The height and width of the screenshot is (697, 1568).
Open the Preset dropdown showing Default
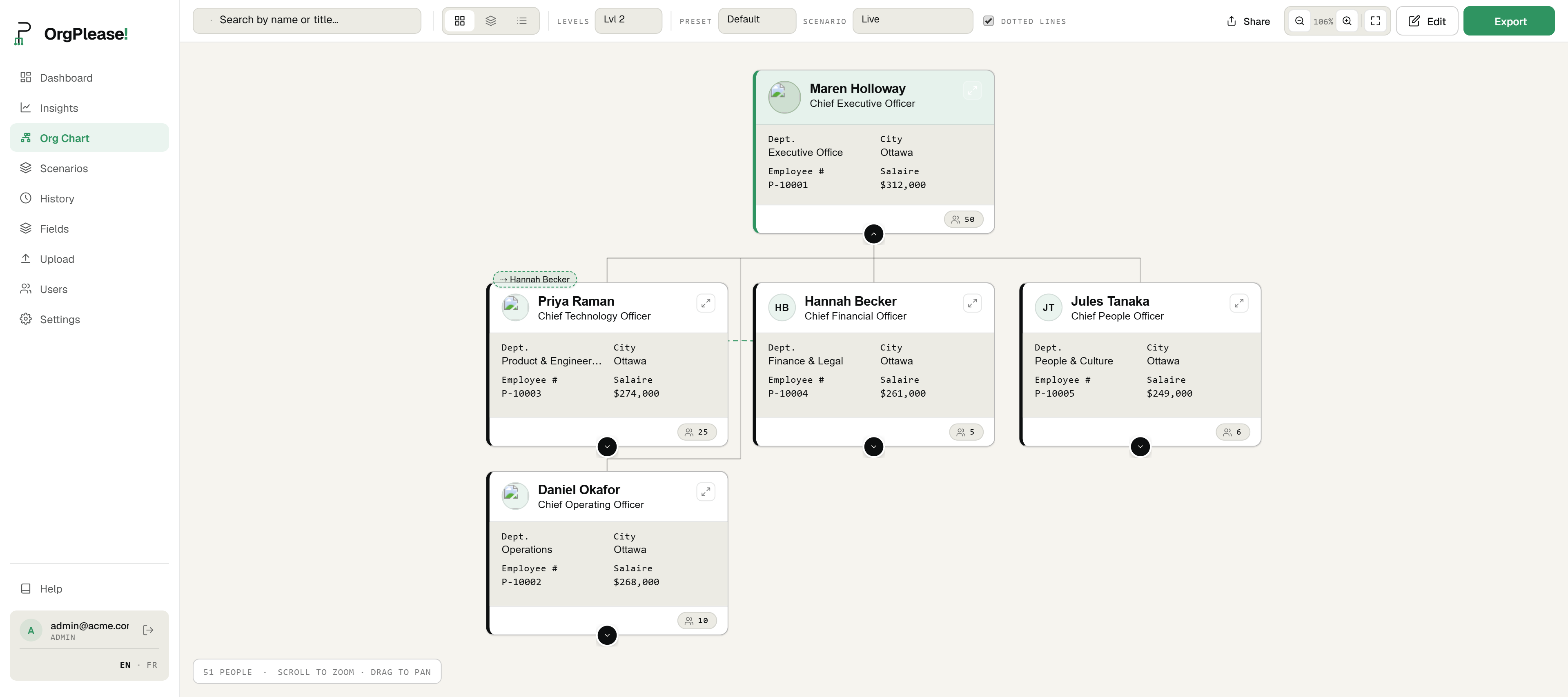click(x=757, y=21)
